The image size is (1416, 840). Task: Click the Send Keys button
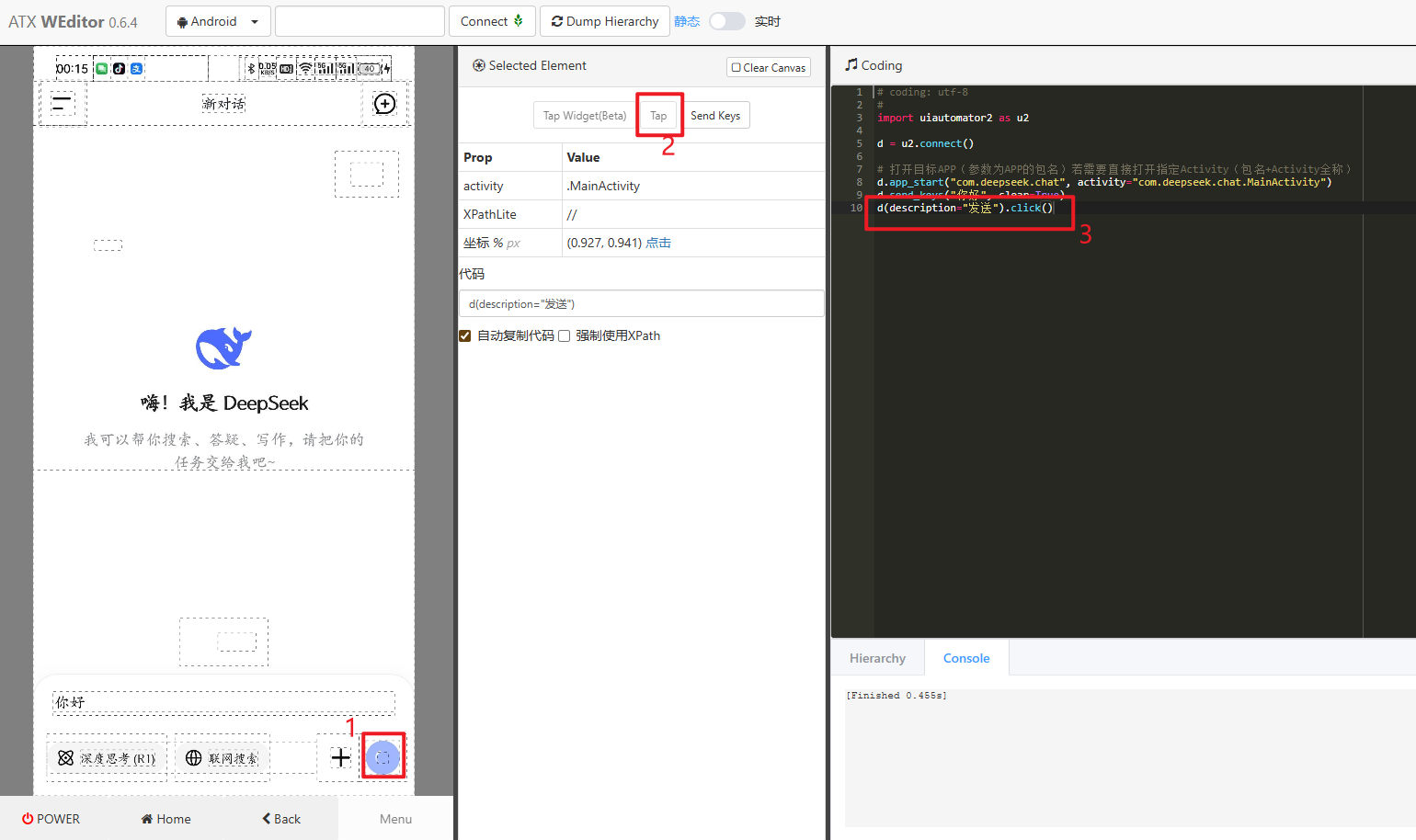click(x=715, y=116)
